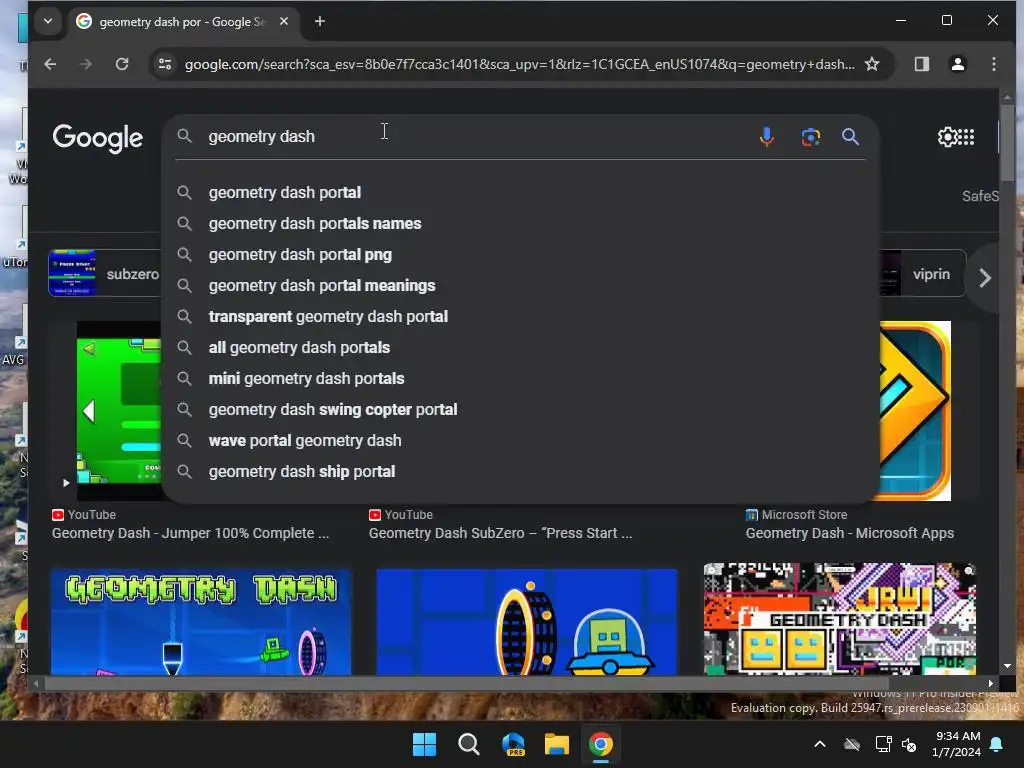Choose suggestion 'geometry dash portals names'
This screenshot has width=1024, height=768.
(519, 223)
